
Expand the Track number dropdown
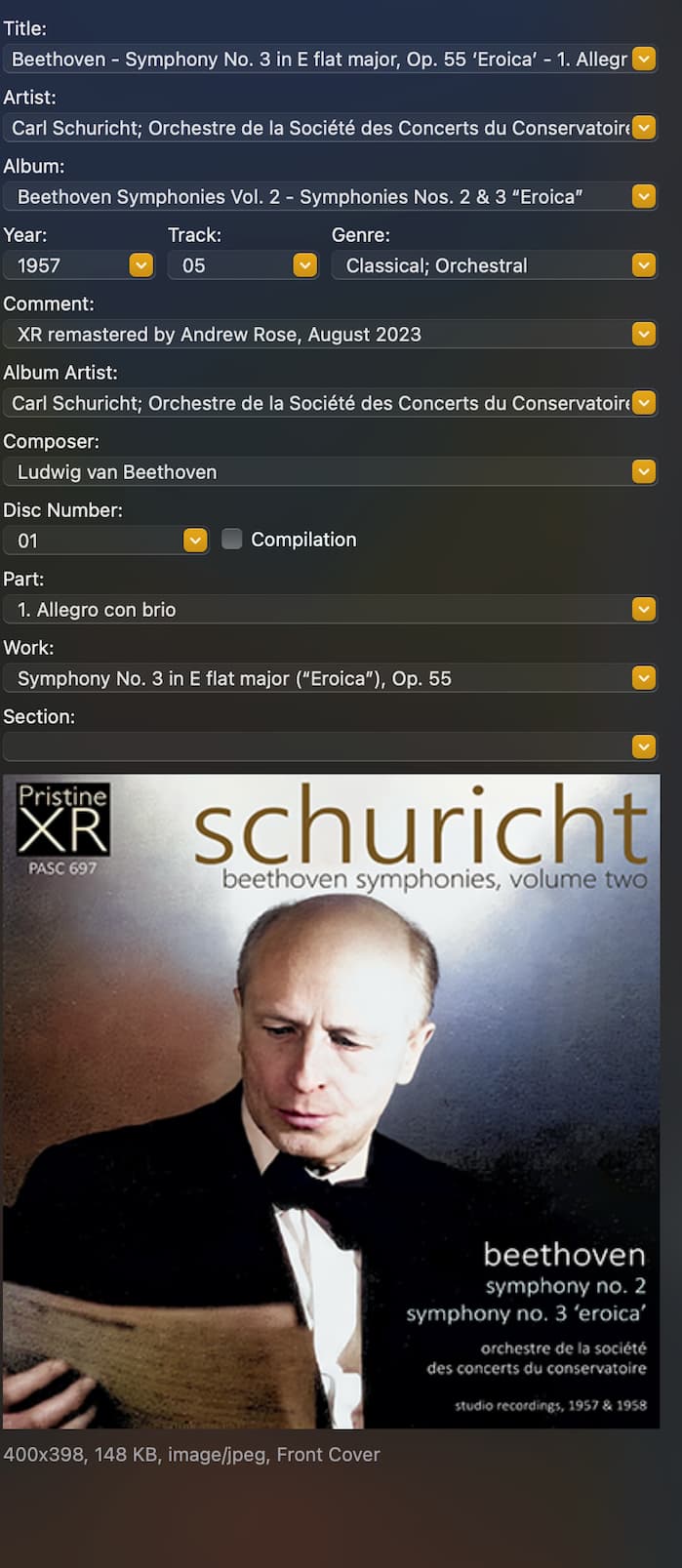[x=305, y=265]
